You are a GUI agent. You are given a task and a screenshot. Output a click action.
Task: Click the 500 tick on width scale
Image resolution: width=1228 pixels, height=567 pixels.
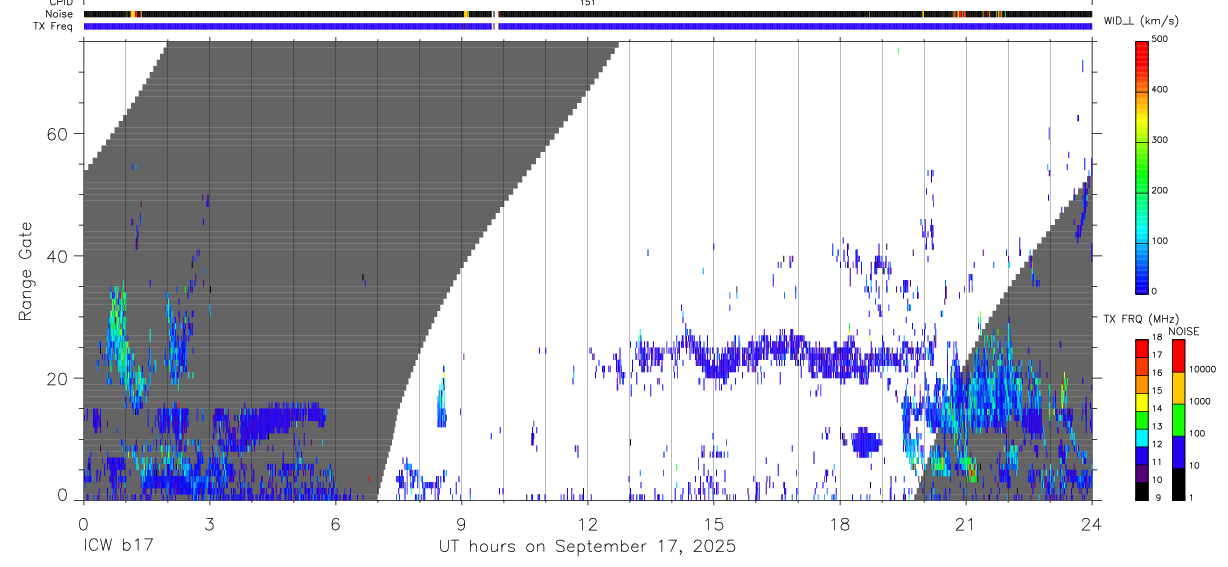click(1161, 39)
